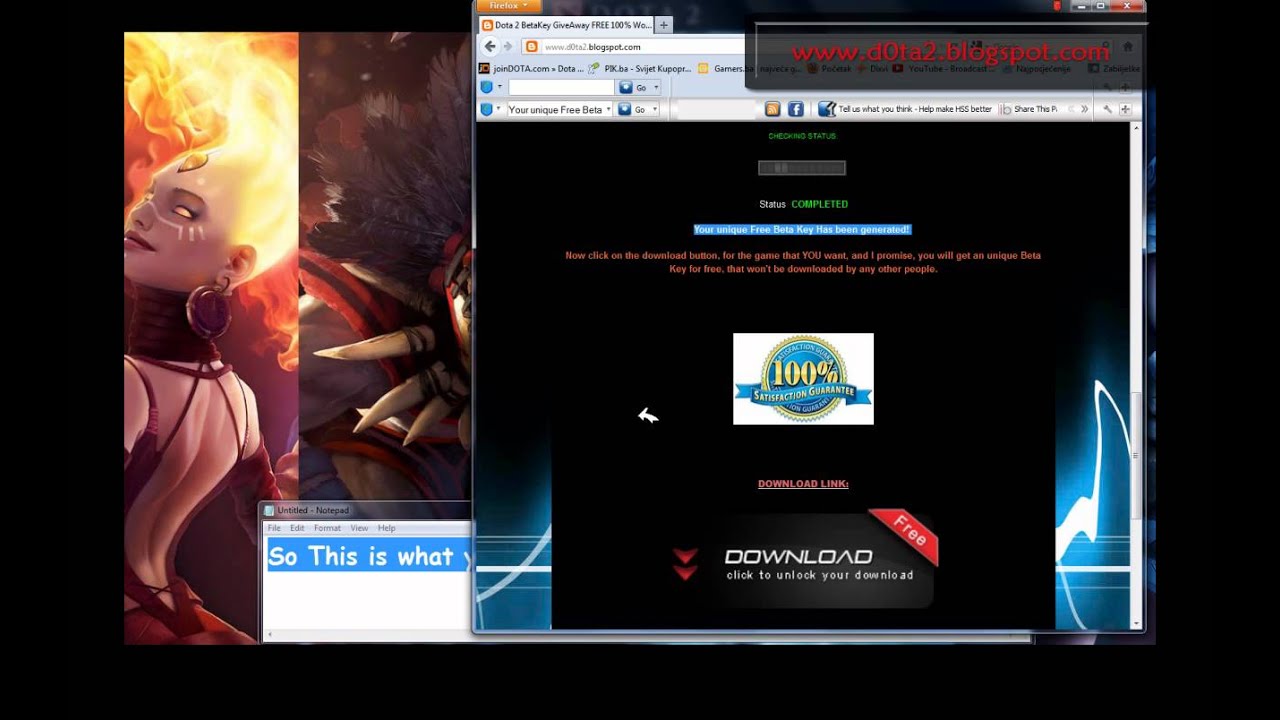1280x720 pixels.
Task: Click the browser forward arrow
Action: tap(508, 46)
